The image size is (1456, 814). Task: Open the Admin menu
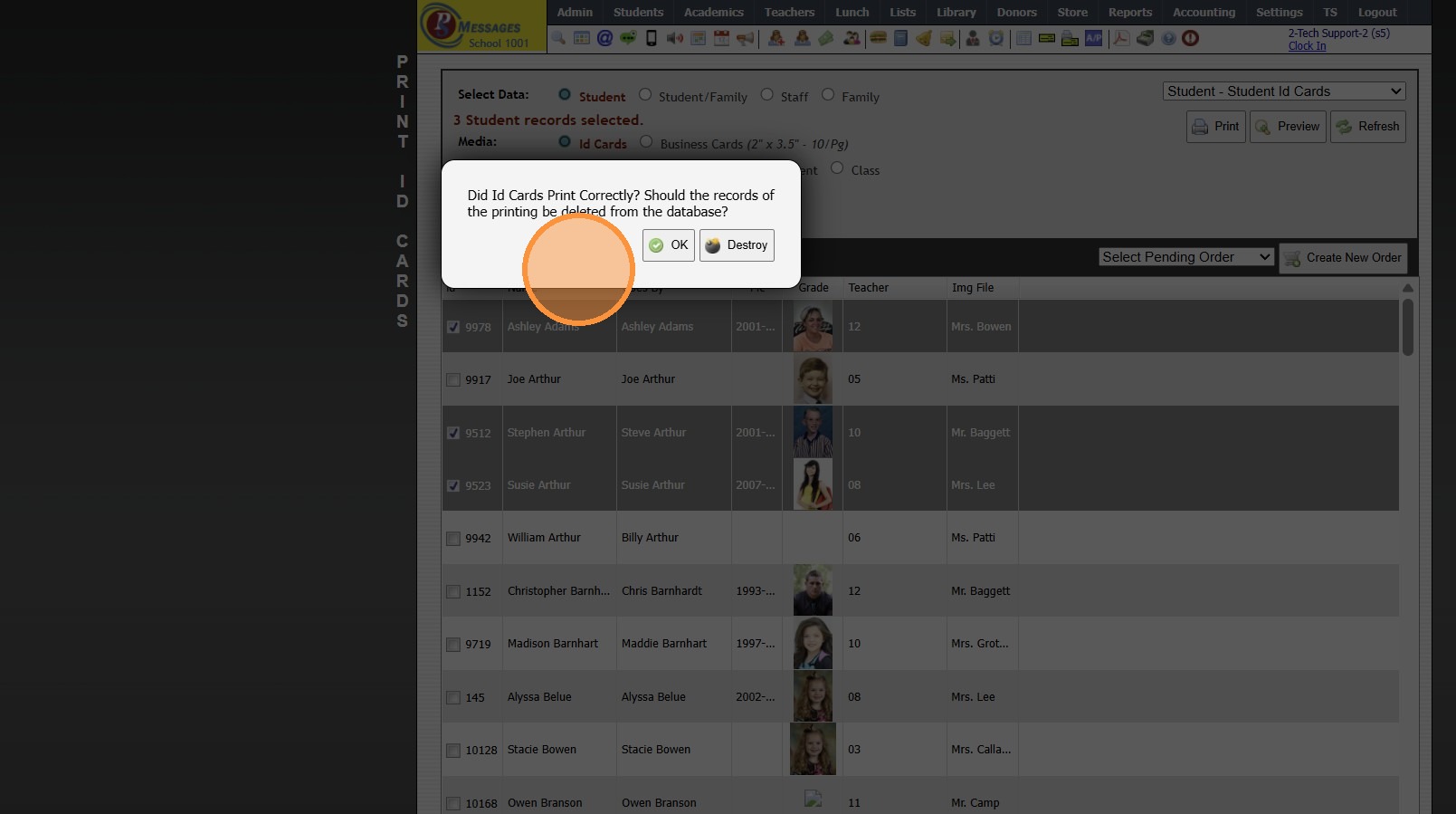(575, 13)
